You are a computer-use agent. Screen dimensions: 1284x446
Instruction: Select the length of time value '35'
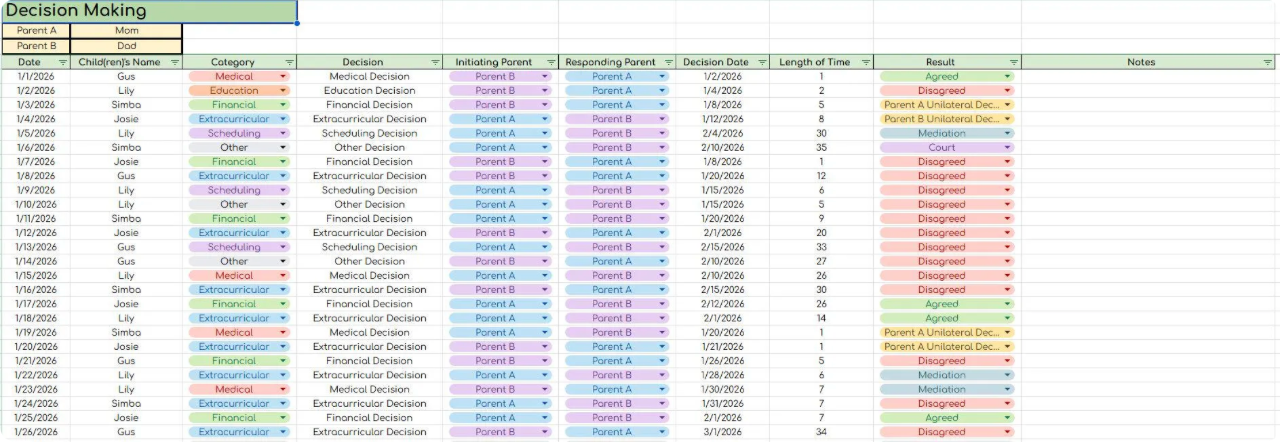(x=822, y=148)
